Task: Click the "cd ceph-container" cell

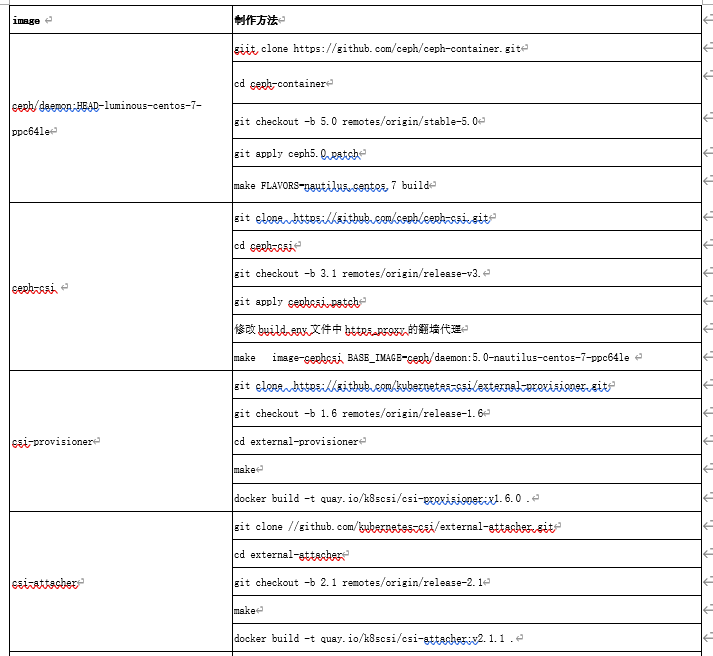Action: point(467,83)
